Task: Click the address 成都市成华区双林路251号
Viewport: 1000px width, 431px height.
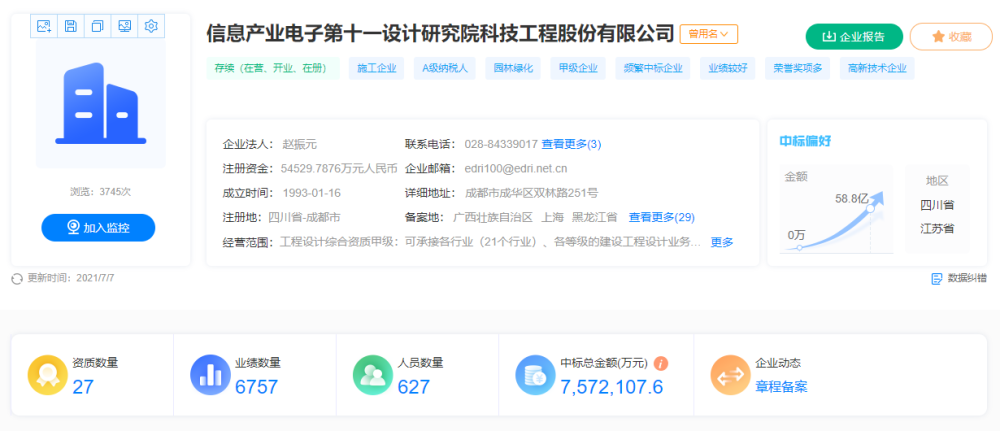Action: (531, 193)
